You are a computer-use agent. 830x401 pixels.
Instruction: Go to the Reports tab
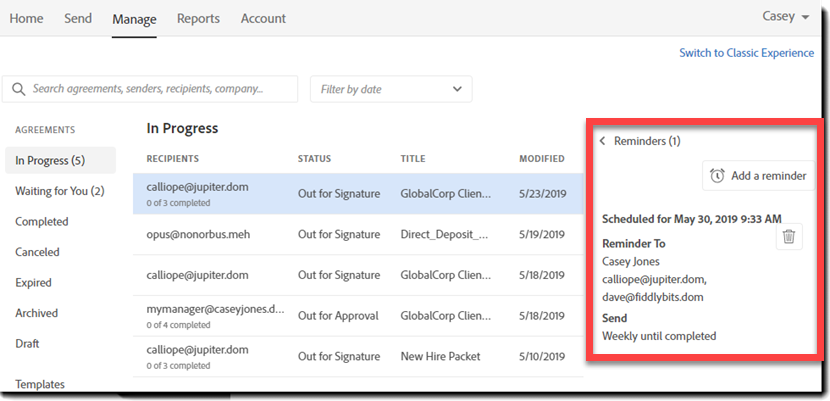pyautogui.click(x=198, y=18)
